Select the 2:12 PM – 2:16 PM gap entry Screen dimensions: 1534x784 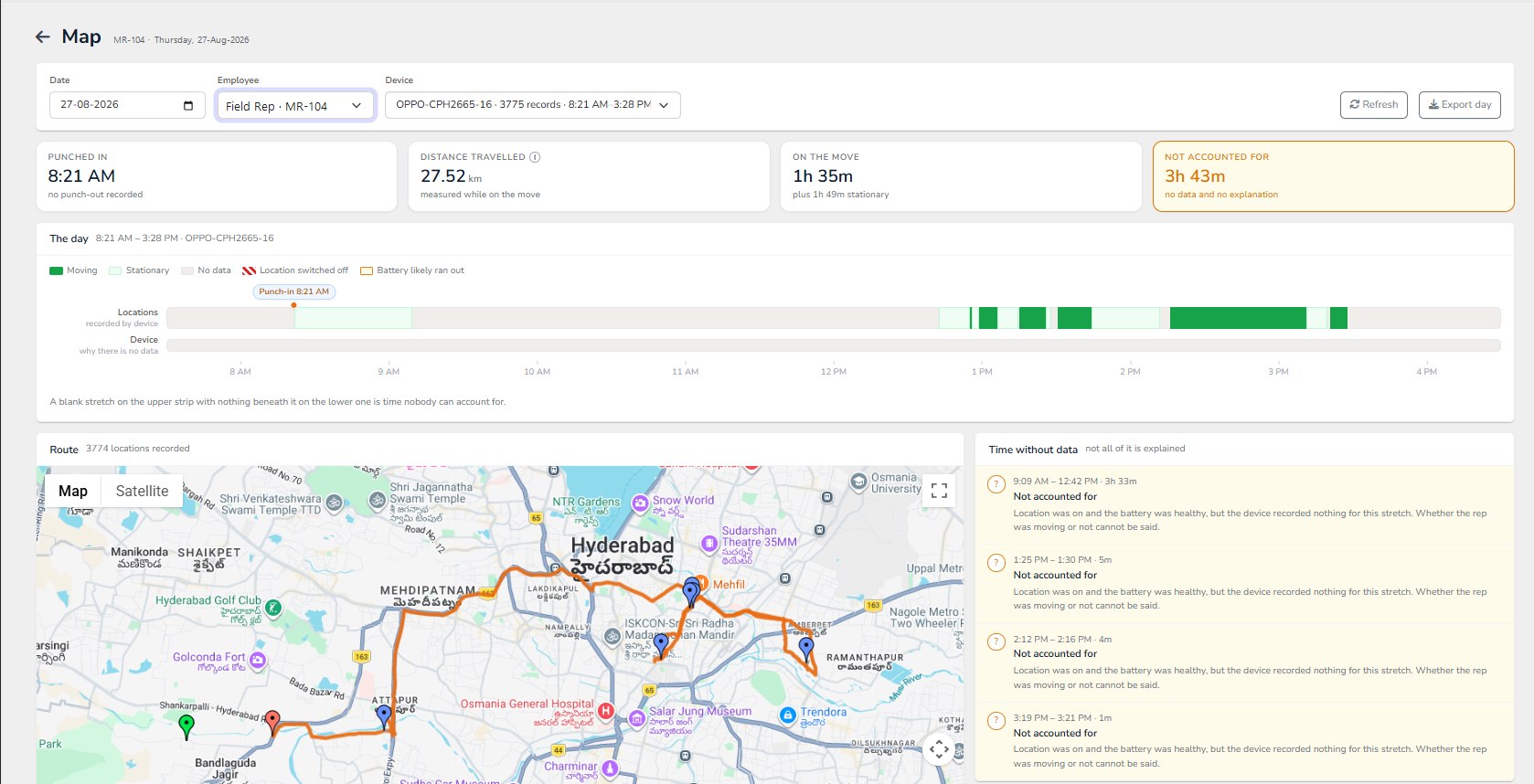(x=1245, y=662)
